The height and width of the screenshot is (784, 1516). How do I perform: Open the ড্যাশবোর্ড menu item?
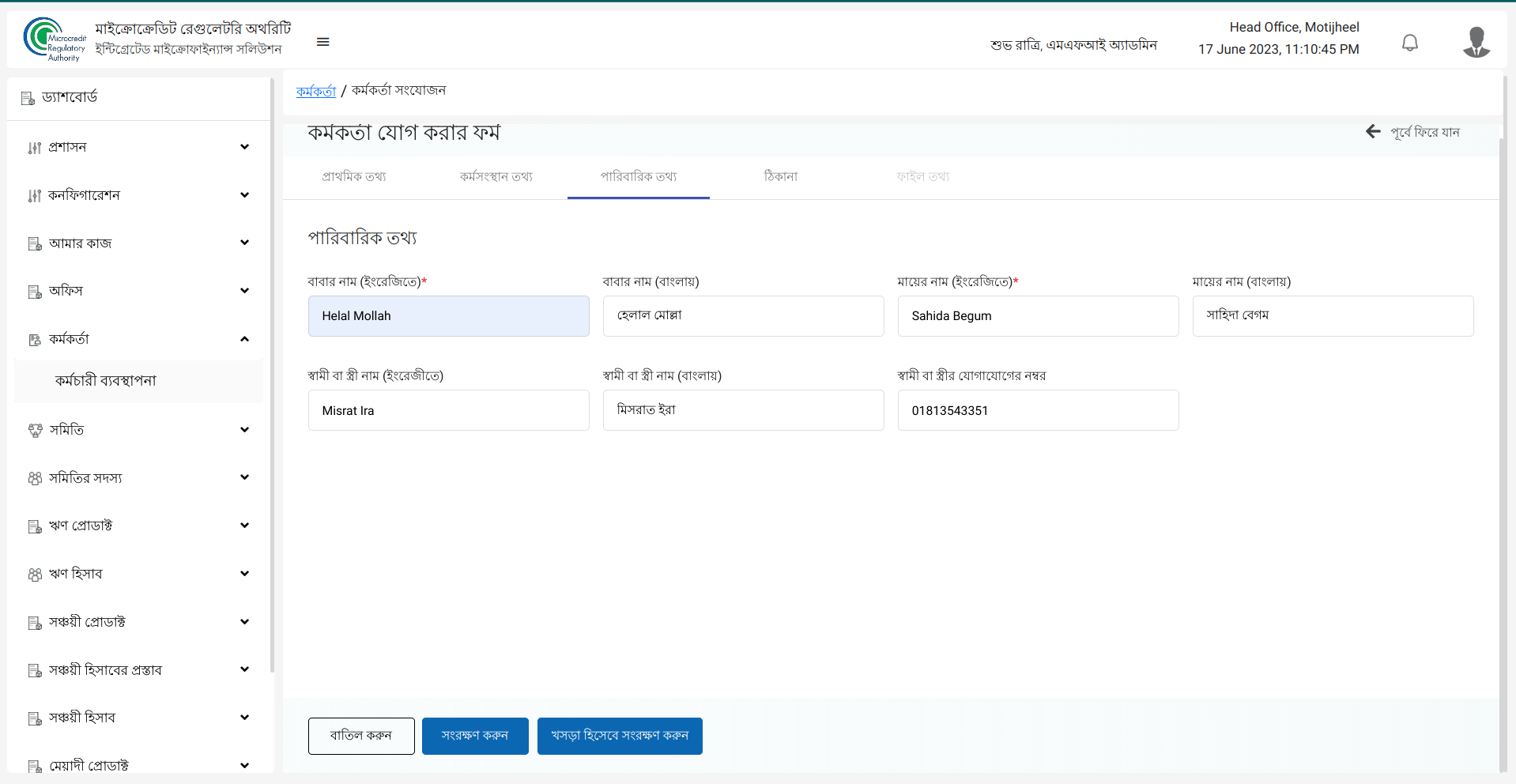(139, 97)
